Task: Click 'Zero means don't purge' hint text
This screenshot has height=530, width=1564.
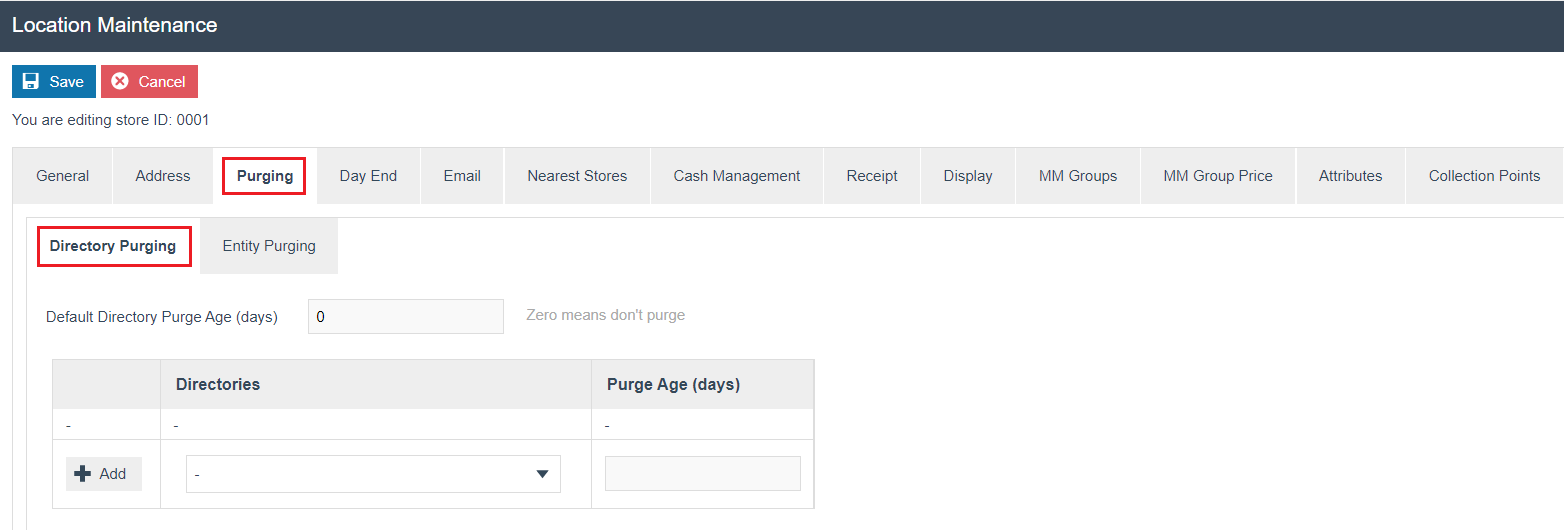Action: 606,315
